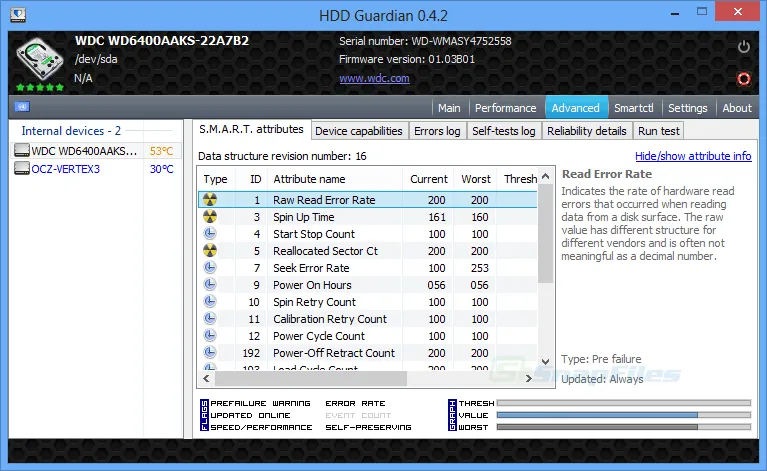Select the Advanced tab
Screen dimensions: 767x471
click(x=576, y=108)
